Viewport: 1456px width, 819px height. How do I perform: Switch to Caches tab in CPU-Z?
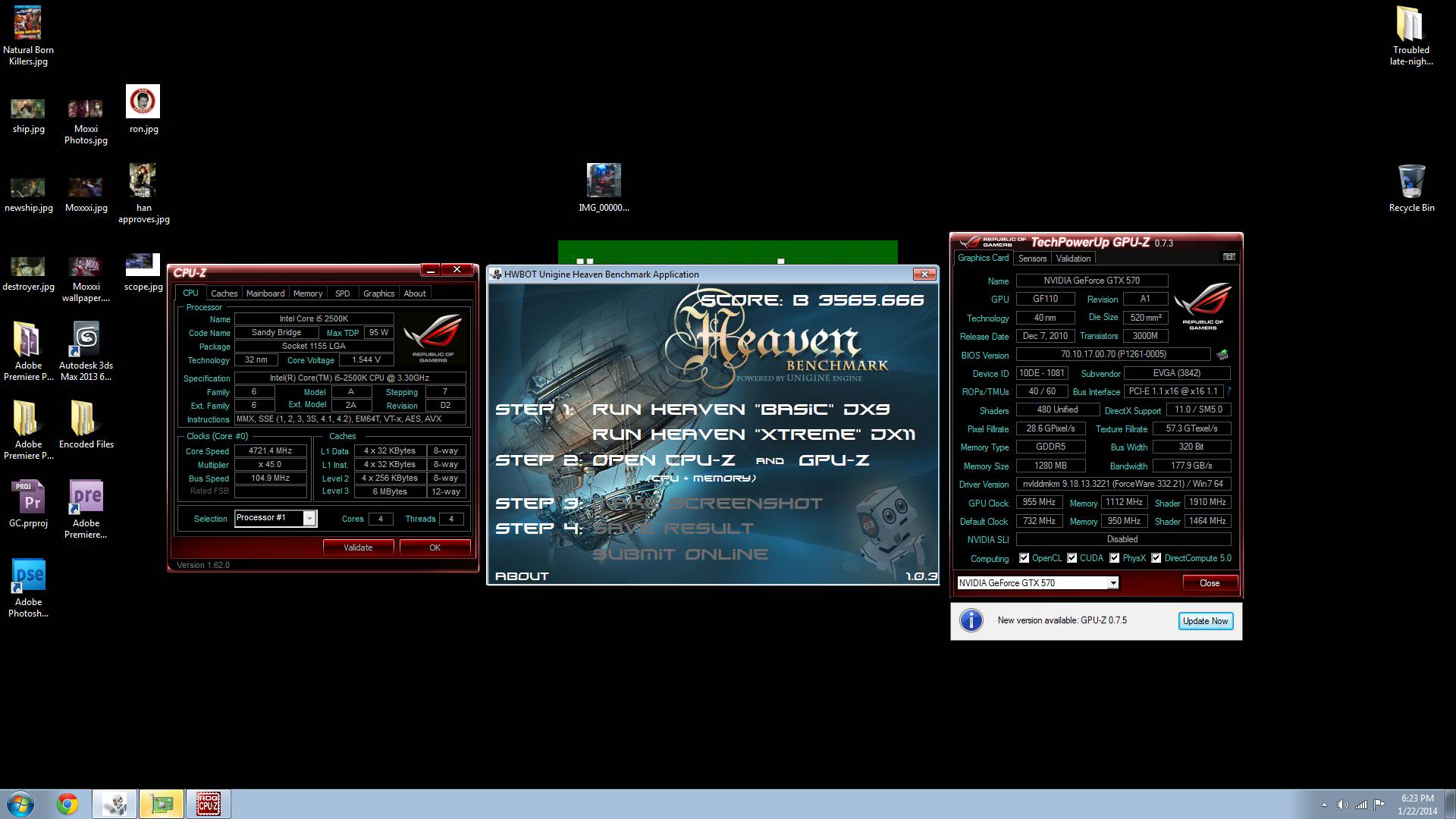pyautogui.click(x=224, y=293)
